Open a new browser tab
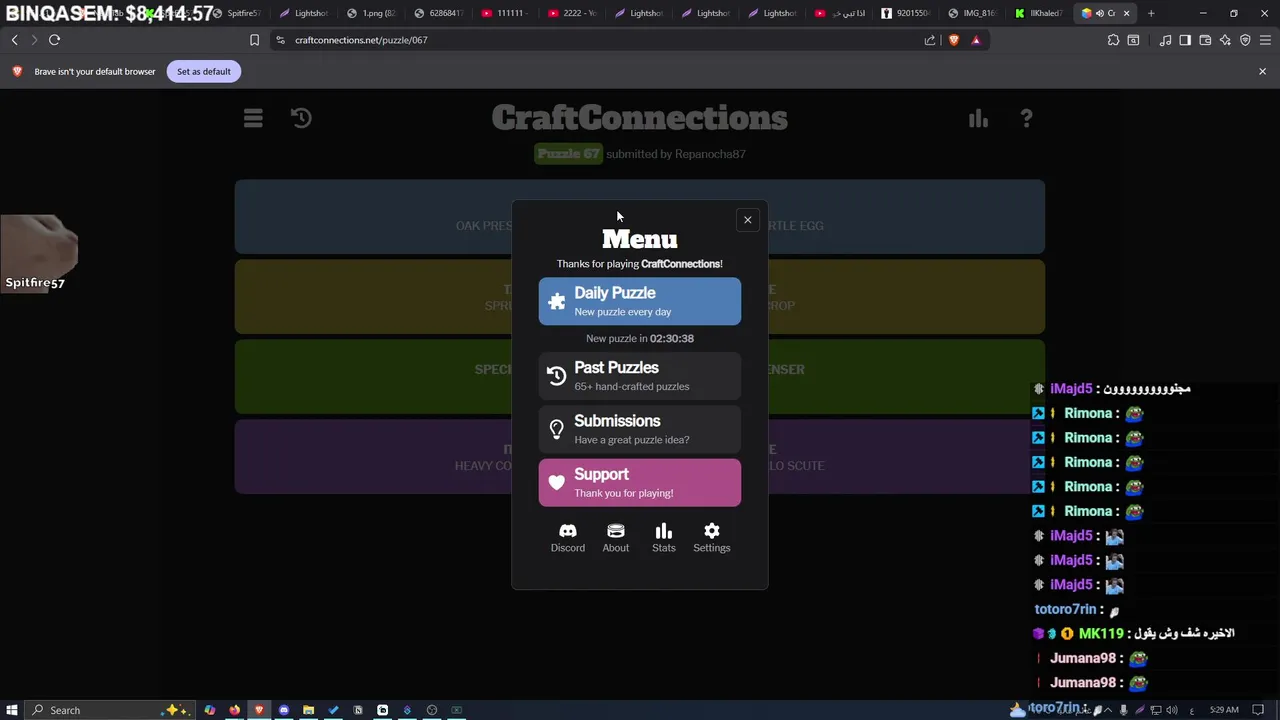The height and width of the screenshot is (720, 1280). click(x=1151, y=13)
